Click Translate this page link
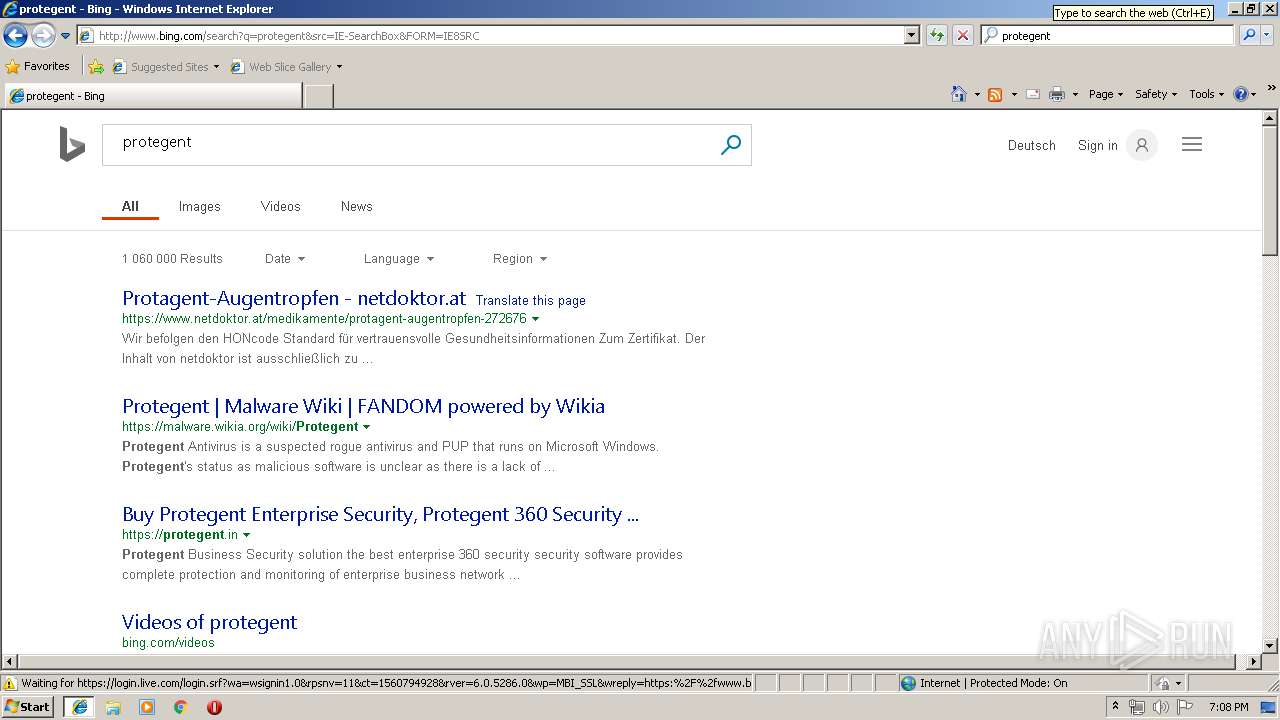The image size is (1280, 720). tap(531, 300)
